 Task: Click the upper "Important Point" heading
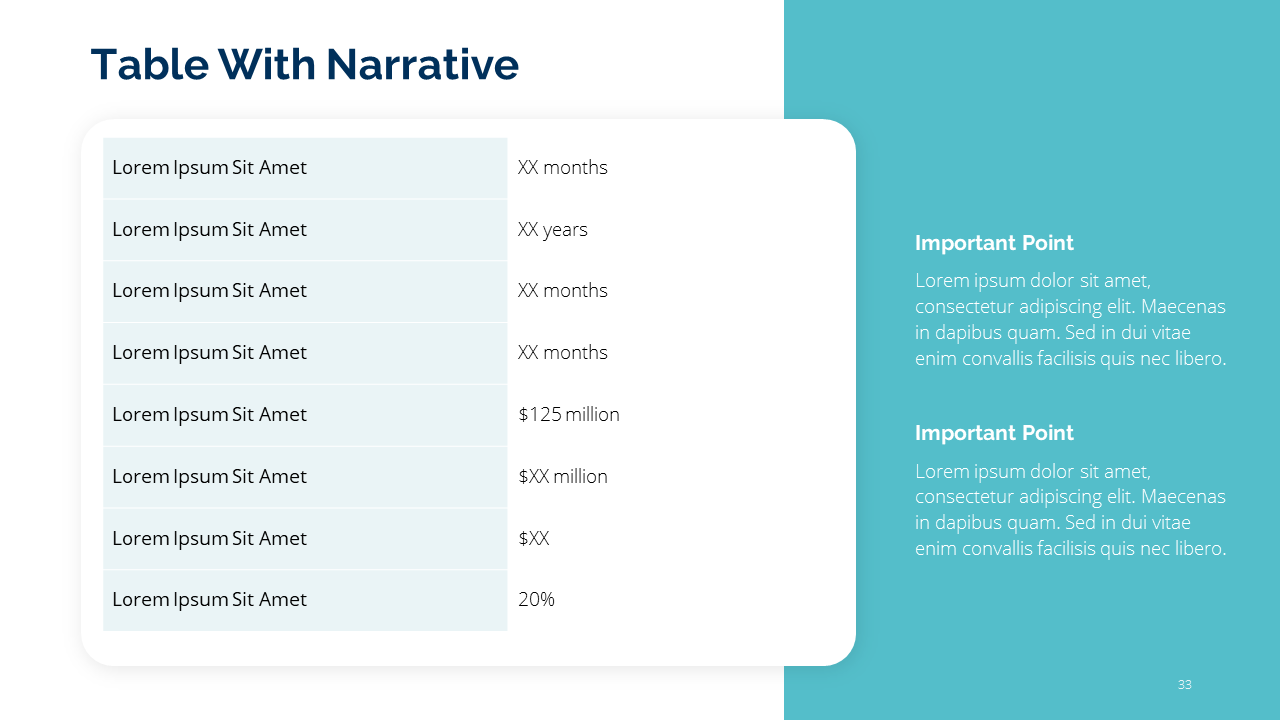pos(994,243)
